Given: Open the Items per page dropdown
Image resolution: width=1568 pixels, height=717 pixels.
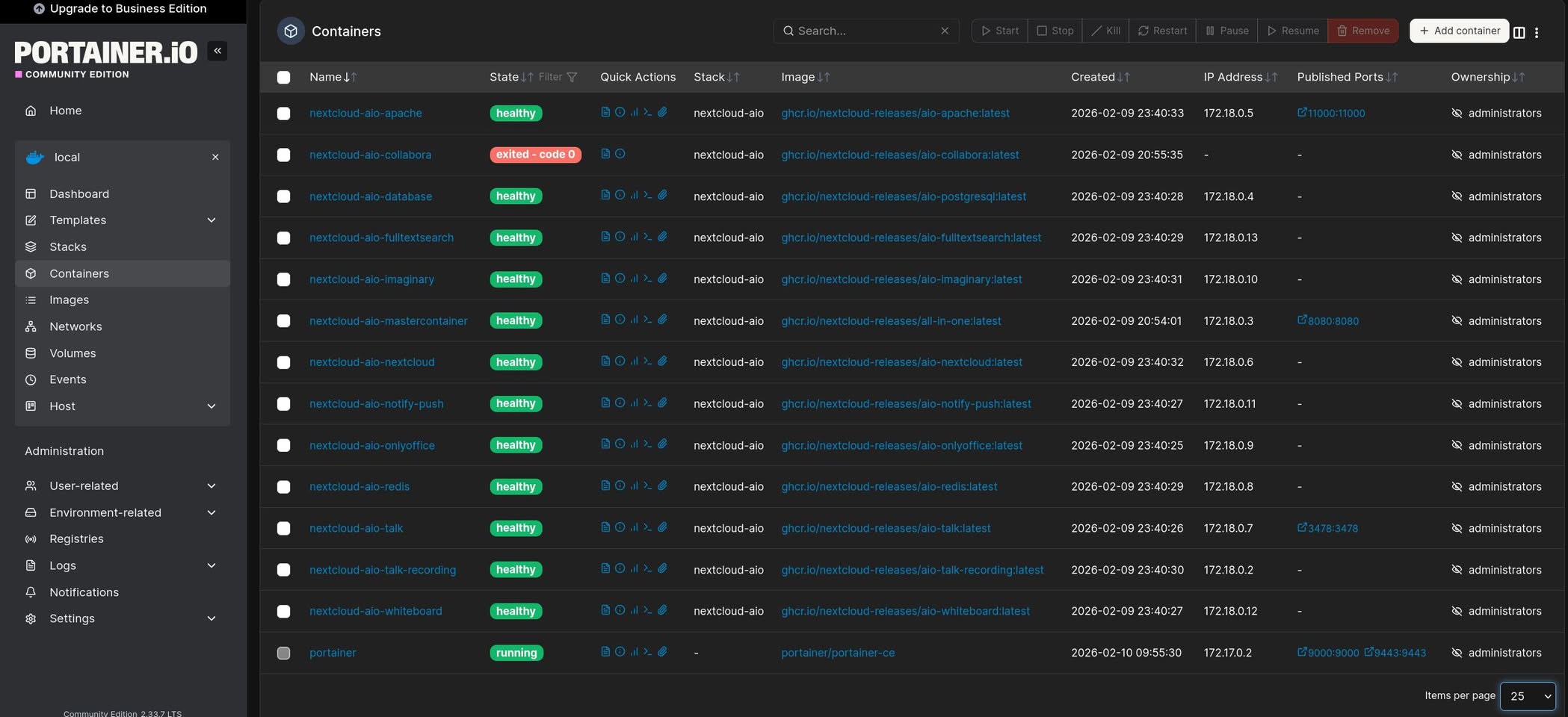Looking at the screenshot, I should [1528, 696].
